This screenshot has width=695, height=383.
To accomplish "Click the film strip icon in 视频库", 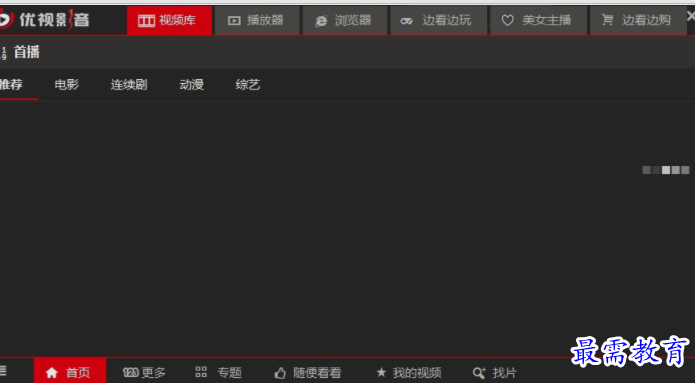I will [146, 20].
